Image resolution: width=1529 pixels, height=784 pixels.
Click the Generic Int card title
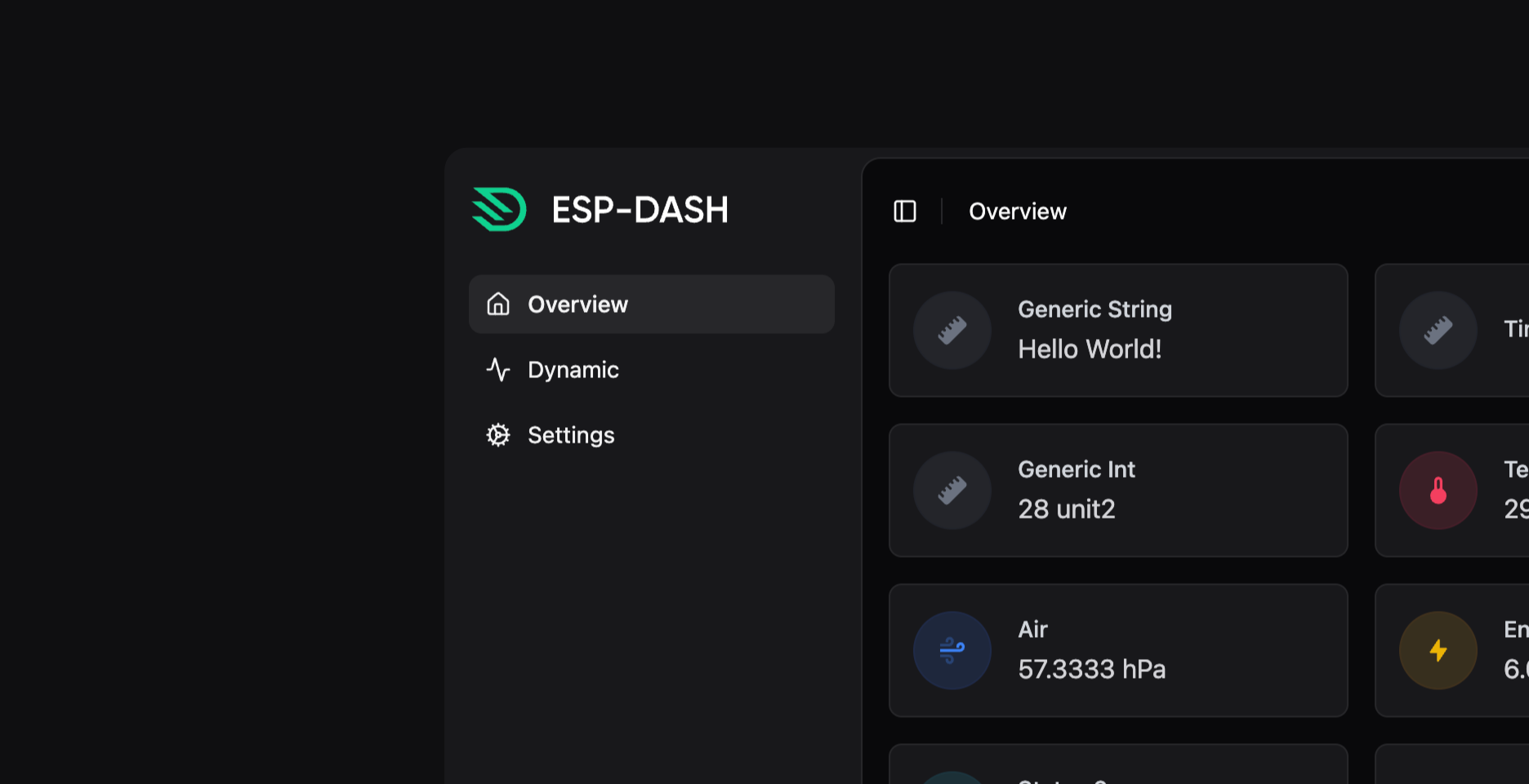1076,470
